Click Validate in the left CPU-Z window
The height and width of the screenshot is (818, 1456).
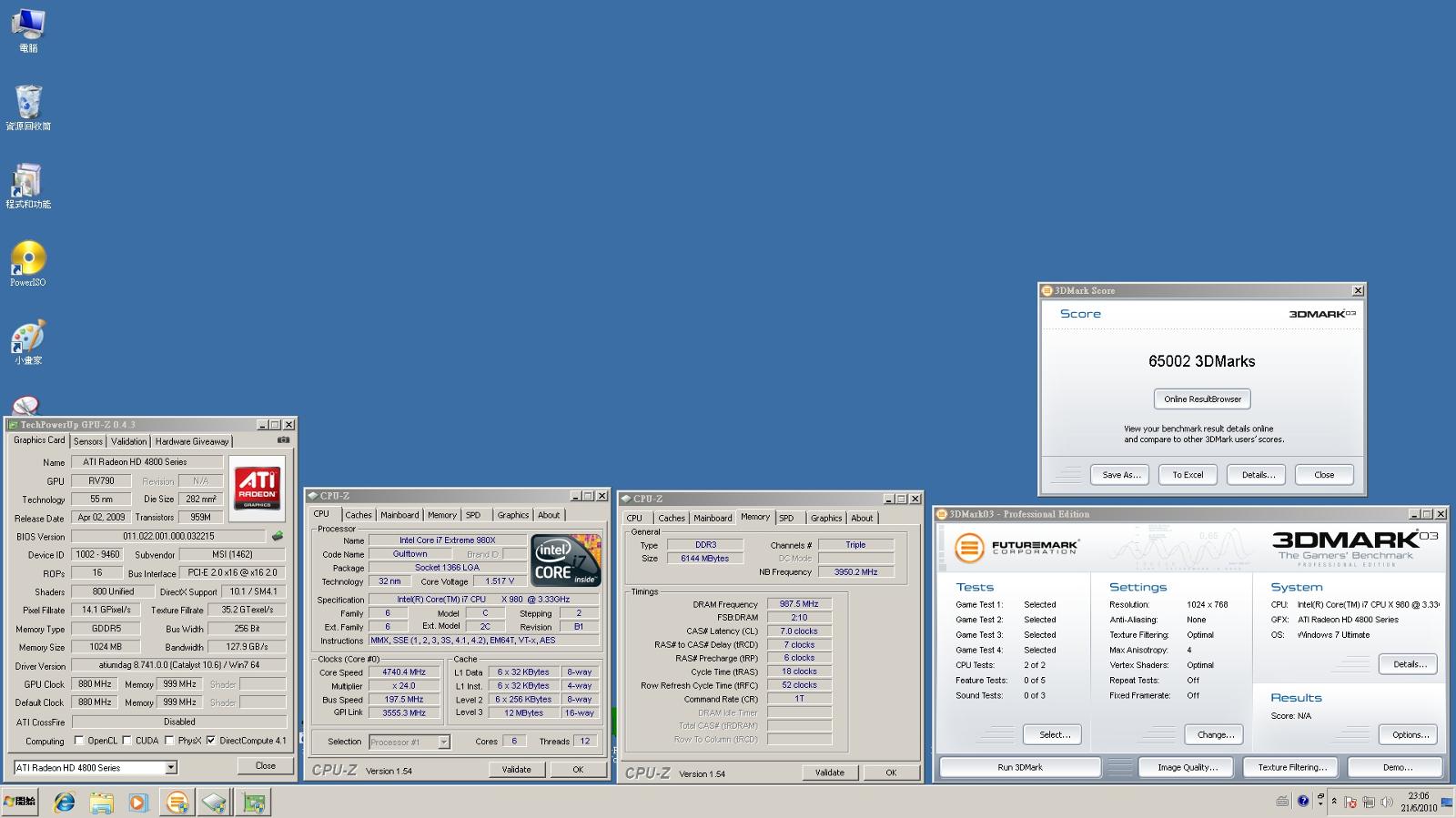[516, 770]
